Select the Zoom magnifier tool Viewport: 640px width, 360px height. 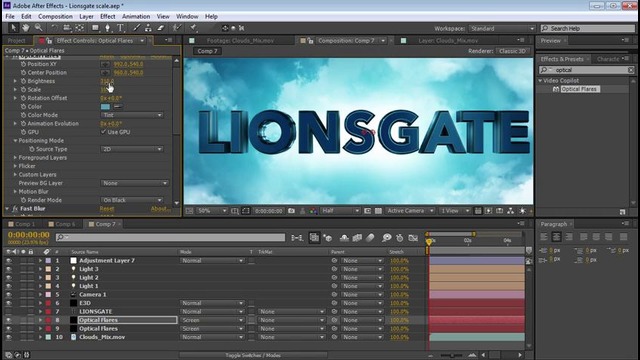[x=38, y=28]
